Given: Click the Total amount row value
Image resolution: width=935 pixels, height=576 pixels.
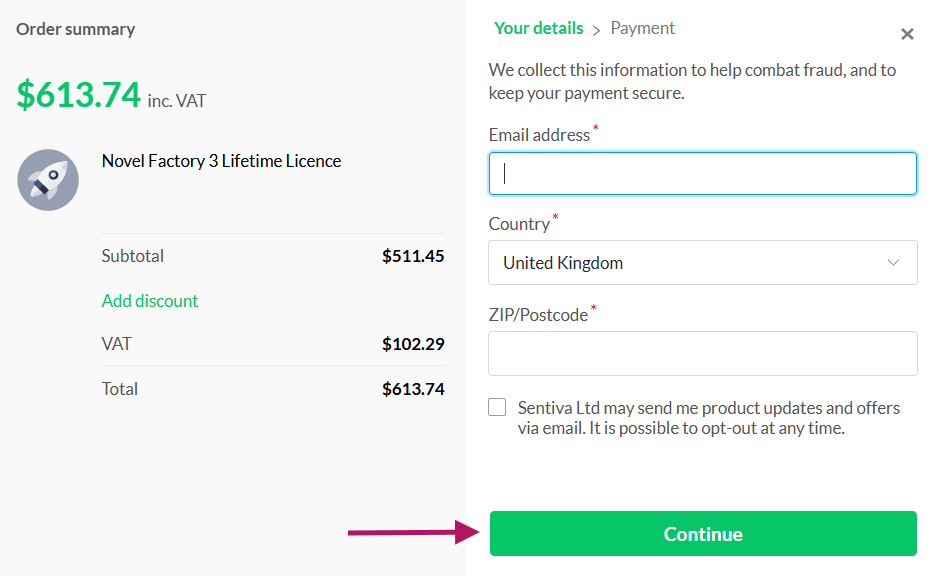Looking at the screenshot, I should (x=413, y=389).
